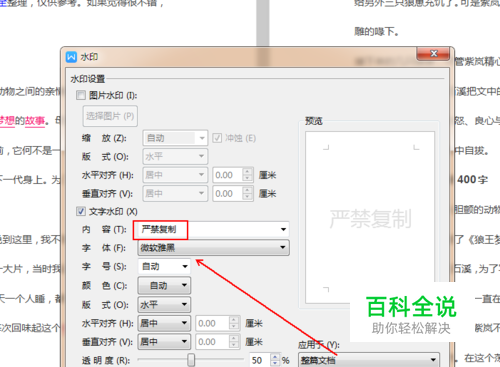Click the WPS icon in the watermark dialog title
This screenshot has width=500, height=367.
tap(71, 57)
